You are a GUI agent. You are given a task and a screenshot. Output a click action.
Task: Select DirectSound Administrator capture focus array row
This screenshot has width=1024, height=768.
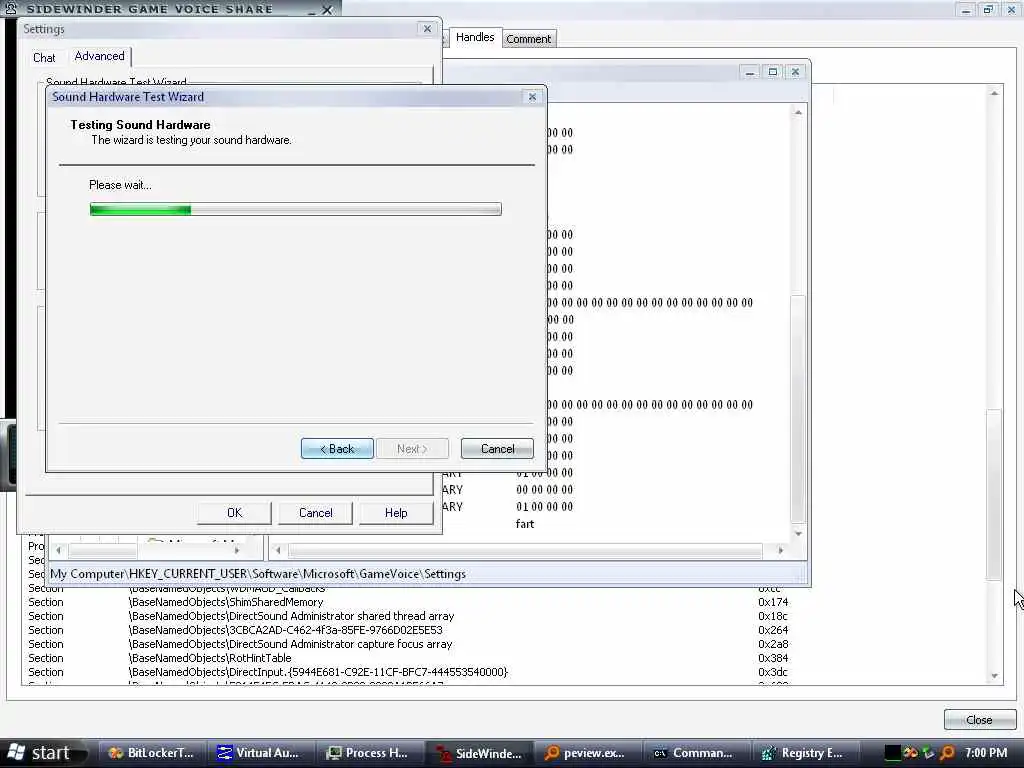coord(408,644)
